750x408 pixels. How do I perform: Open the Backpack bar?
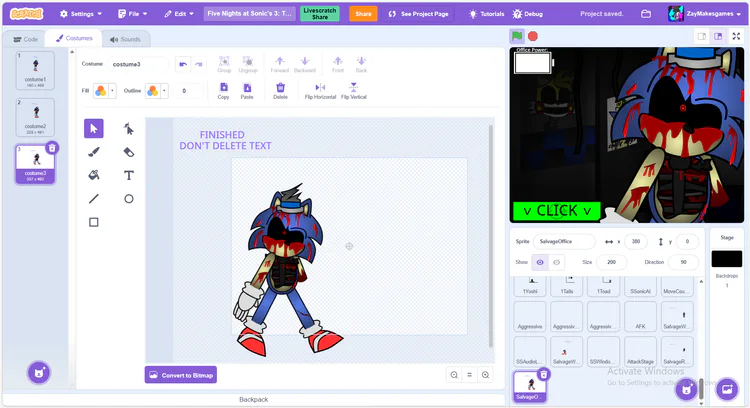click(254, 399)
